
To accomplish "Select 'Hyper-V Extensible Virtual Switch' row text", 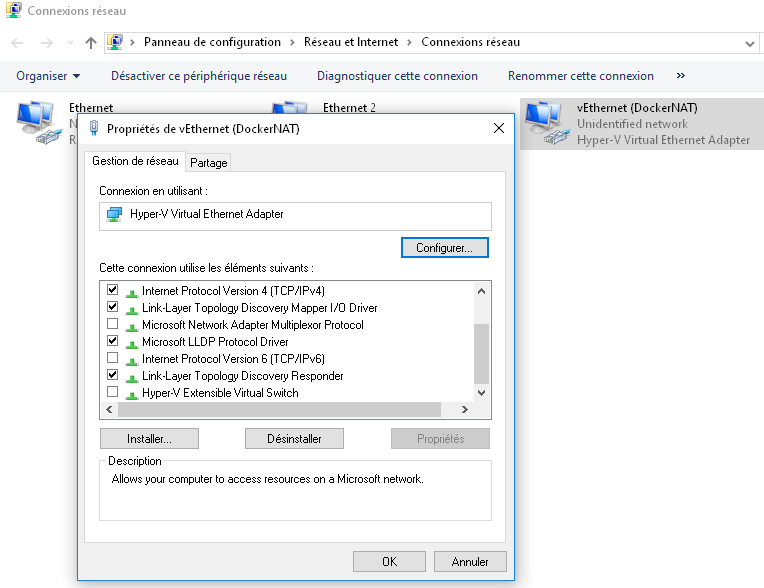I will [220, 393].
